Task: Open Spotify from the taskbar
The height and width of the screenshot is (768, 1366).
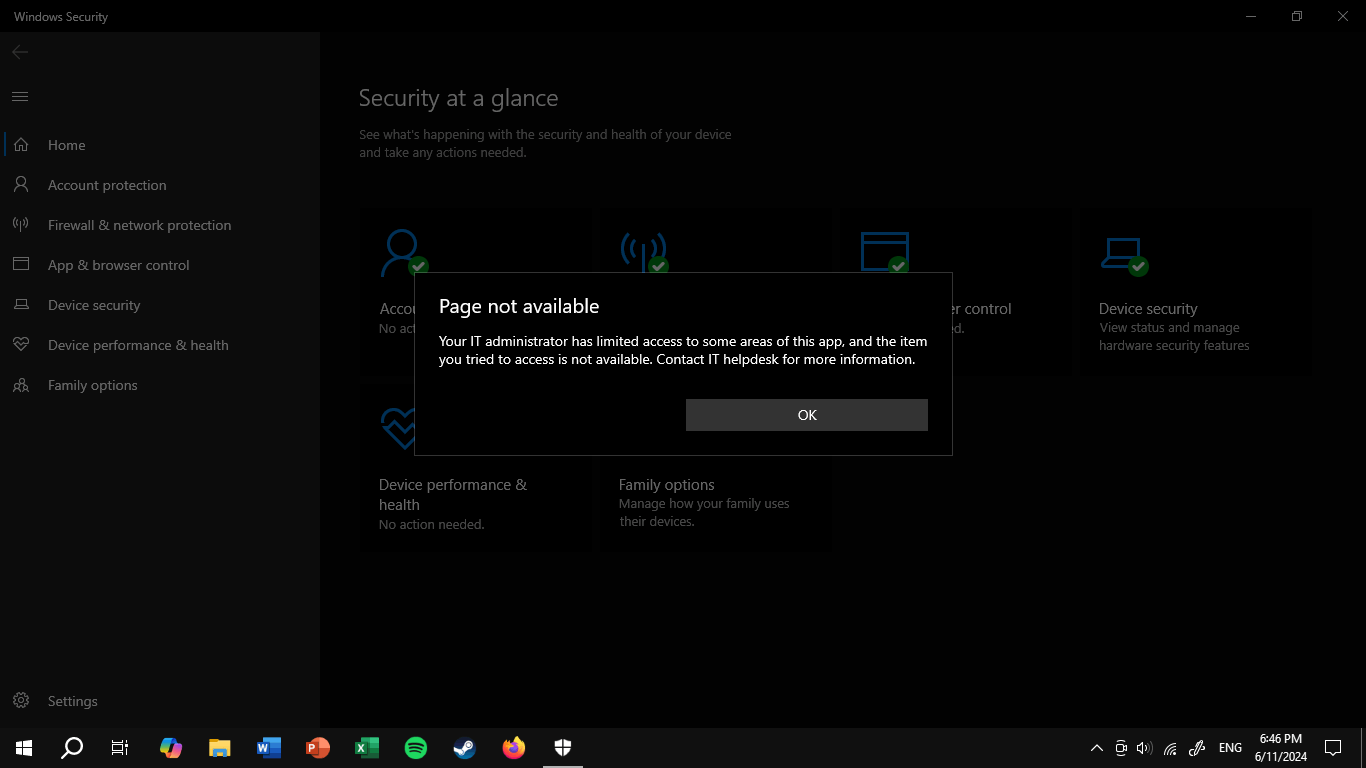Action: pyautogui.click(x=416, y=747)
